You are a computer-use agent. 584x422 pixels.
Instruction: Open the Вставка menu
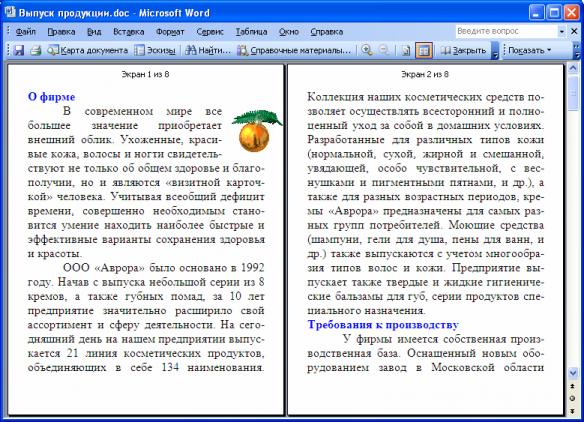click(x=128, y=32)
